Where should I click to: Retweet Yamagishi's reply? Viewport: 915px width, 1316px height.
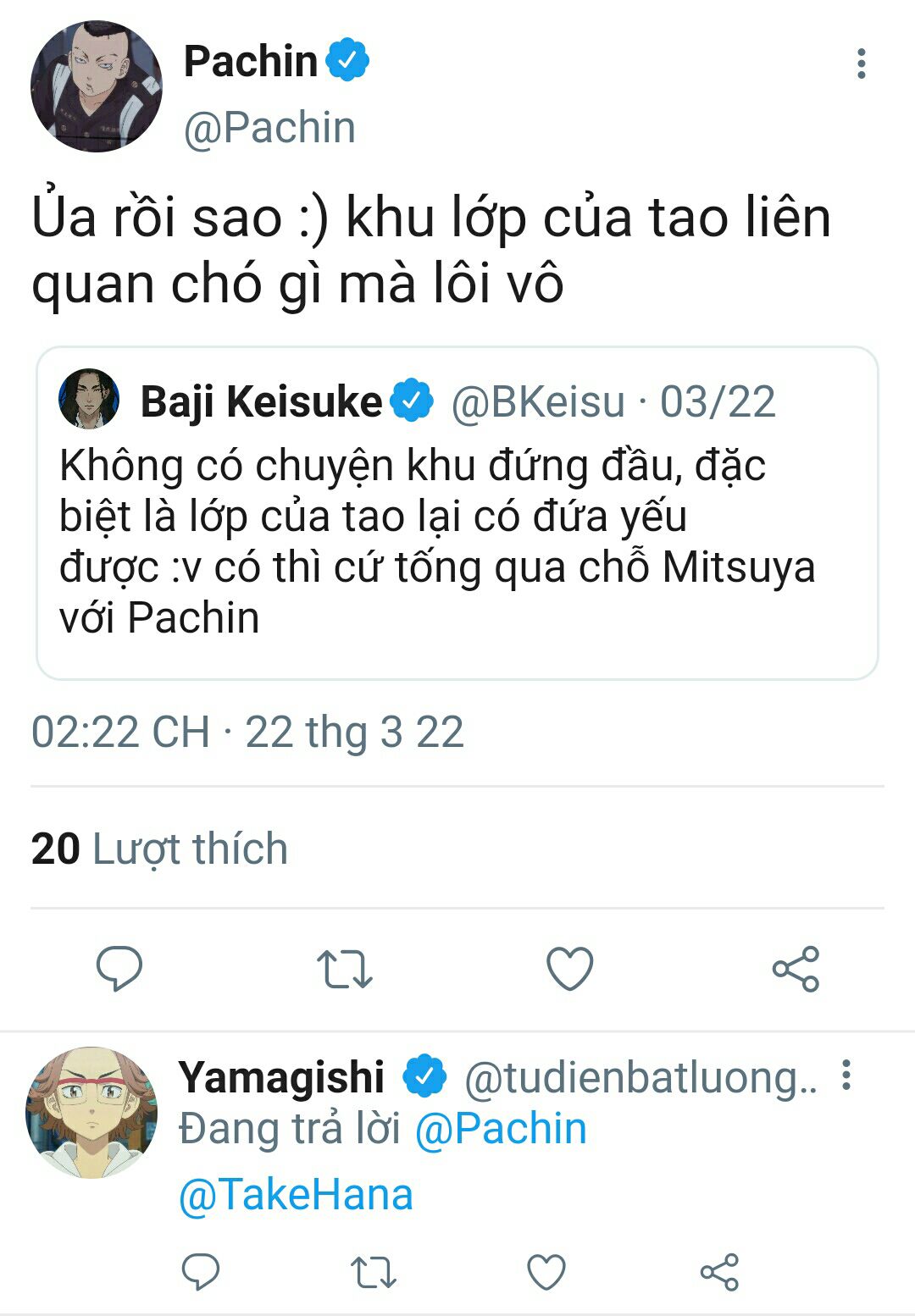click(373, 1272)
